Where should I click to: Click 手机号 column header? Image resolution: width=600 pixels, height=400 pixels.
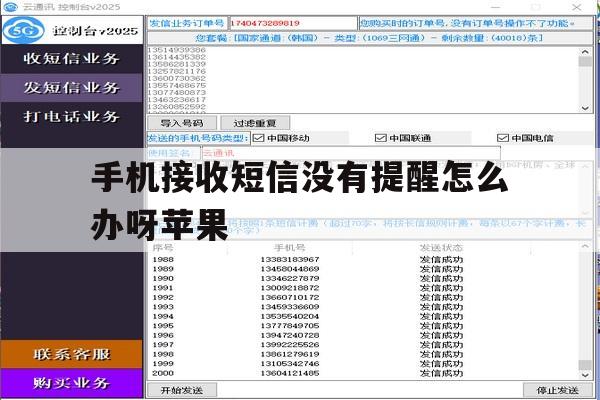[290, 248]
